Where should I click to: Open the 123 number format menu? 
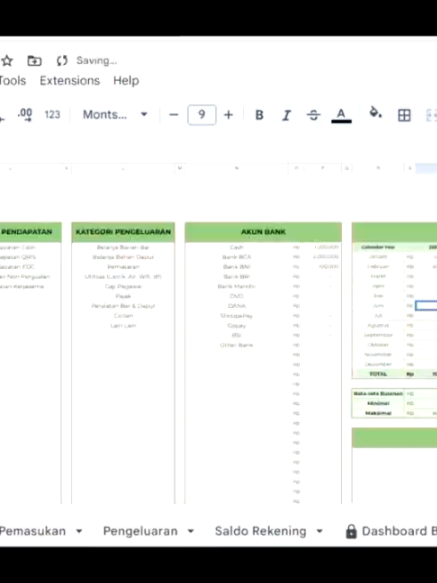(52, 115)
